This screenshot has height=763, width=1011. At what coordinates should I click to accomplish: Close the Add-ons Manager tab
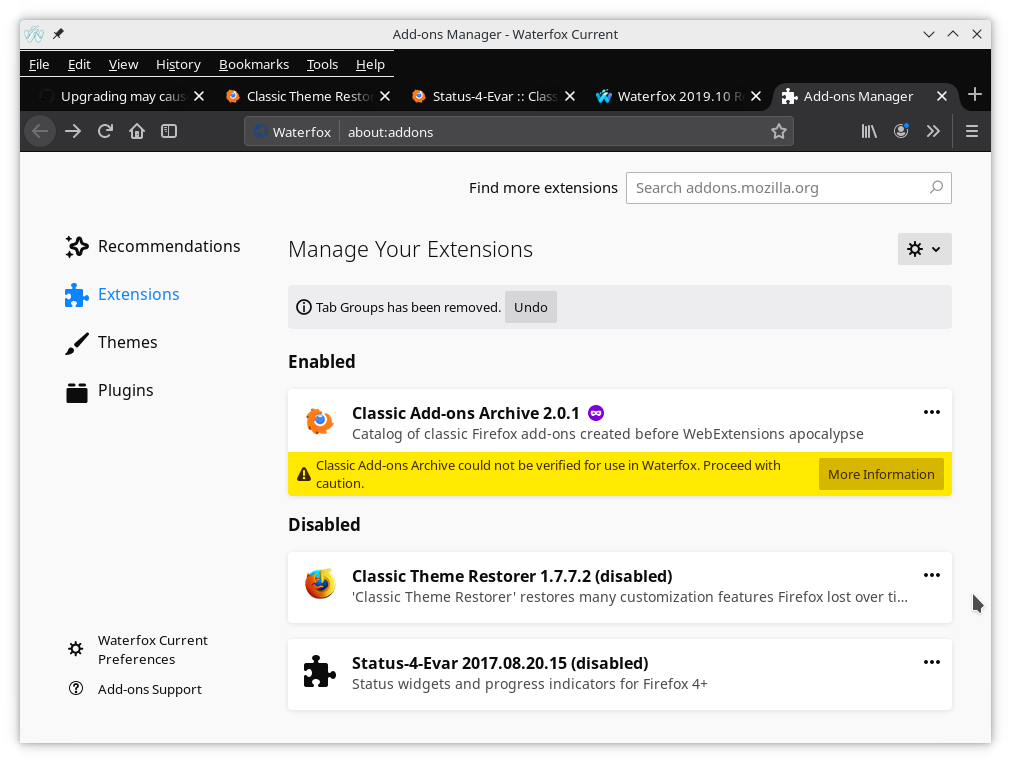pyautogui.click(x=942, y=96)
